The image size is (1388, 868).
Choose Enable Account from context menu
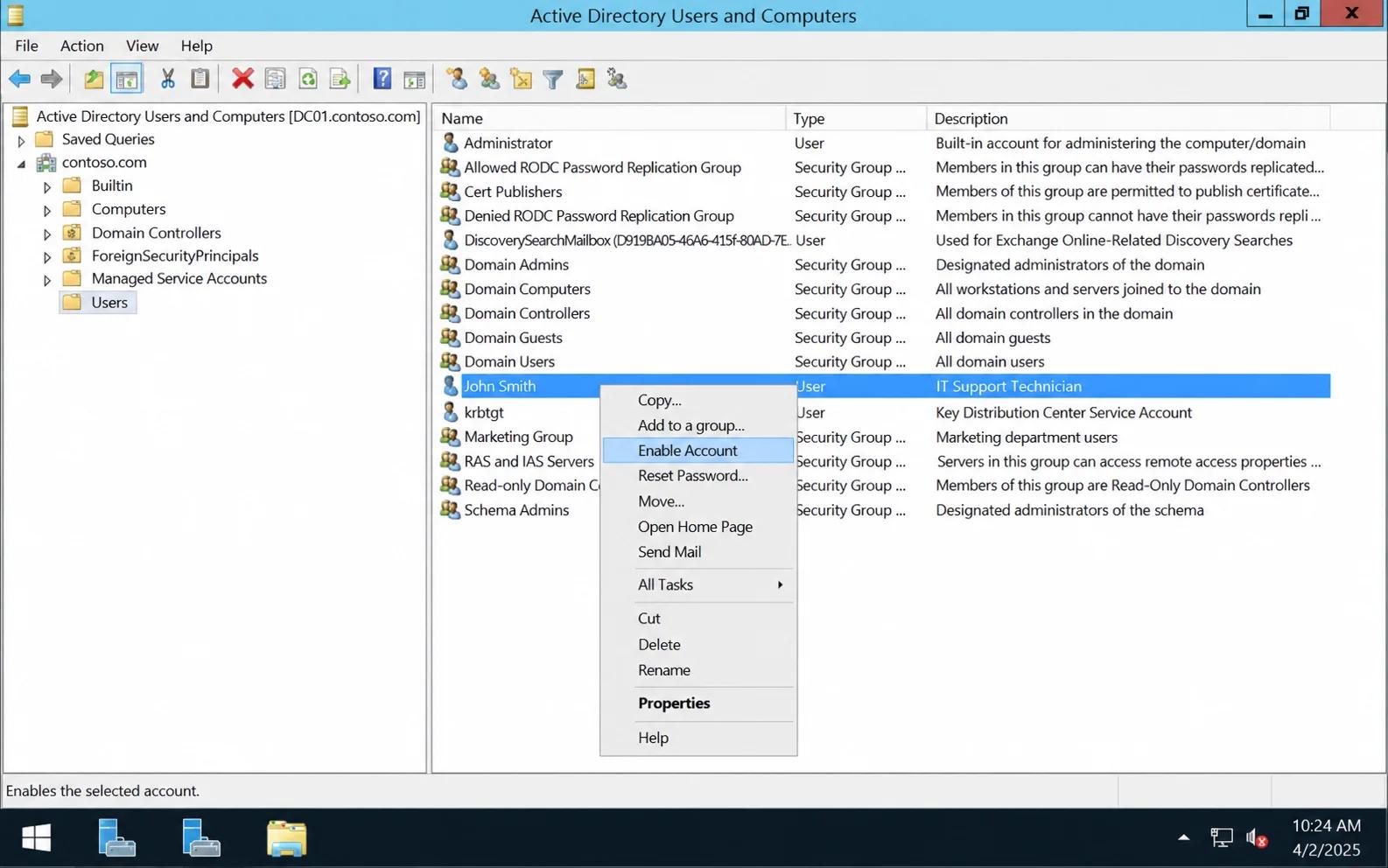pyautogui.click(x=698, y=451)
